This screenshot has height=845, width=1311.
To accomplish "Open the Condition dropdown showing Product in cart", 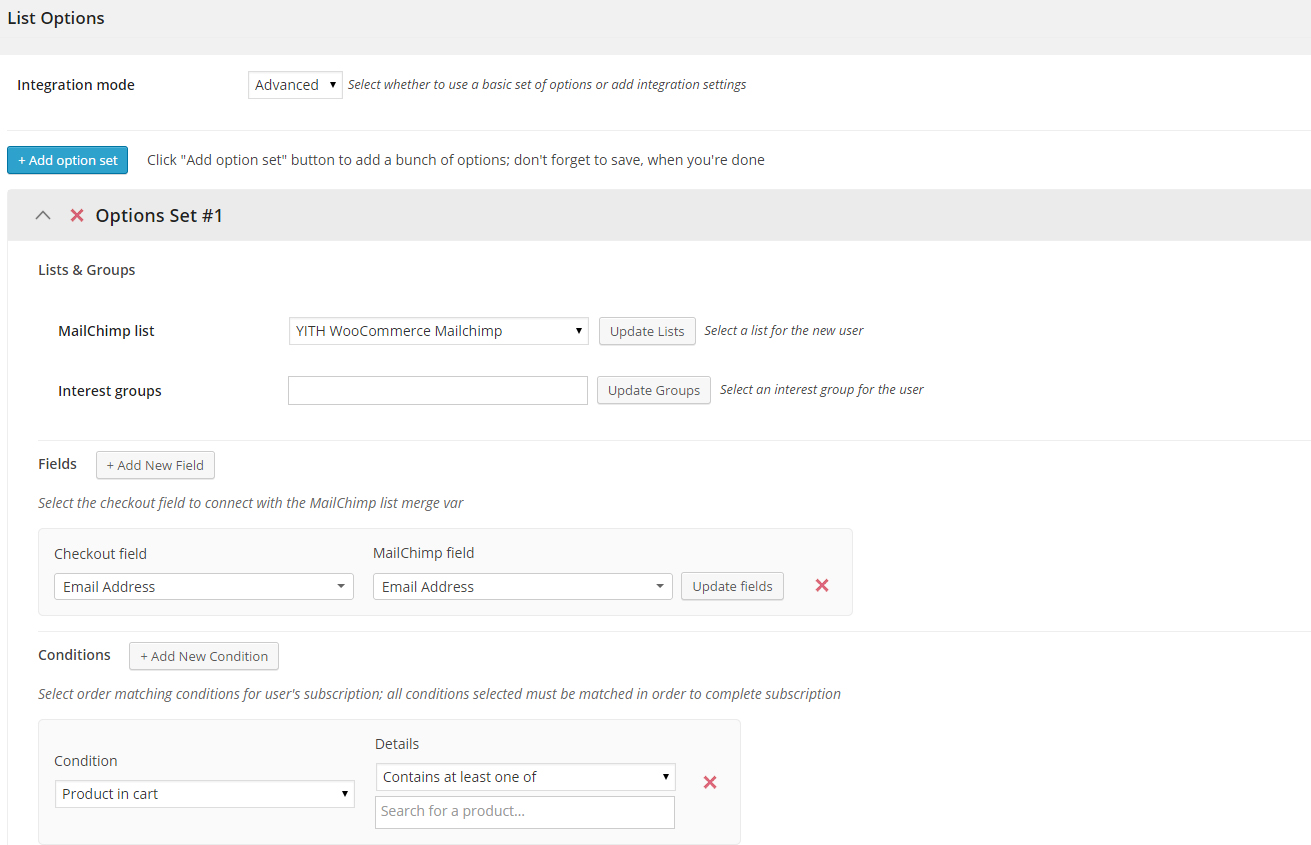I will 204,794.
